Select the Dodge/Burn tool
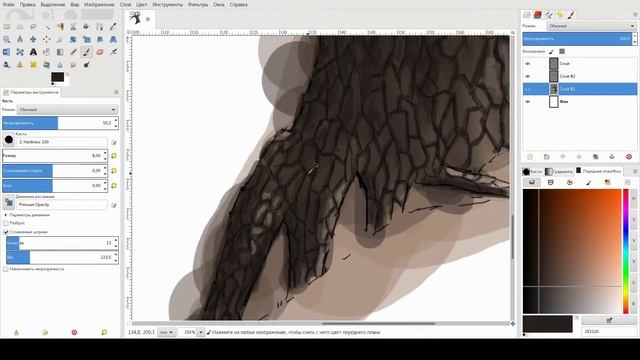The height and width of the screenshot is (360, 640). [87, 65]
